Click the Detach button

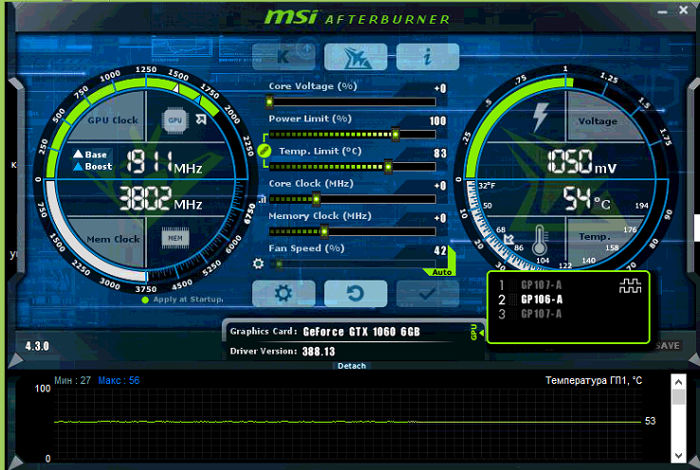tap(352, 366)
